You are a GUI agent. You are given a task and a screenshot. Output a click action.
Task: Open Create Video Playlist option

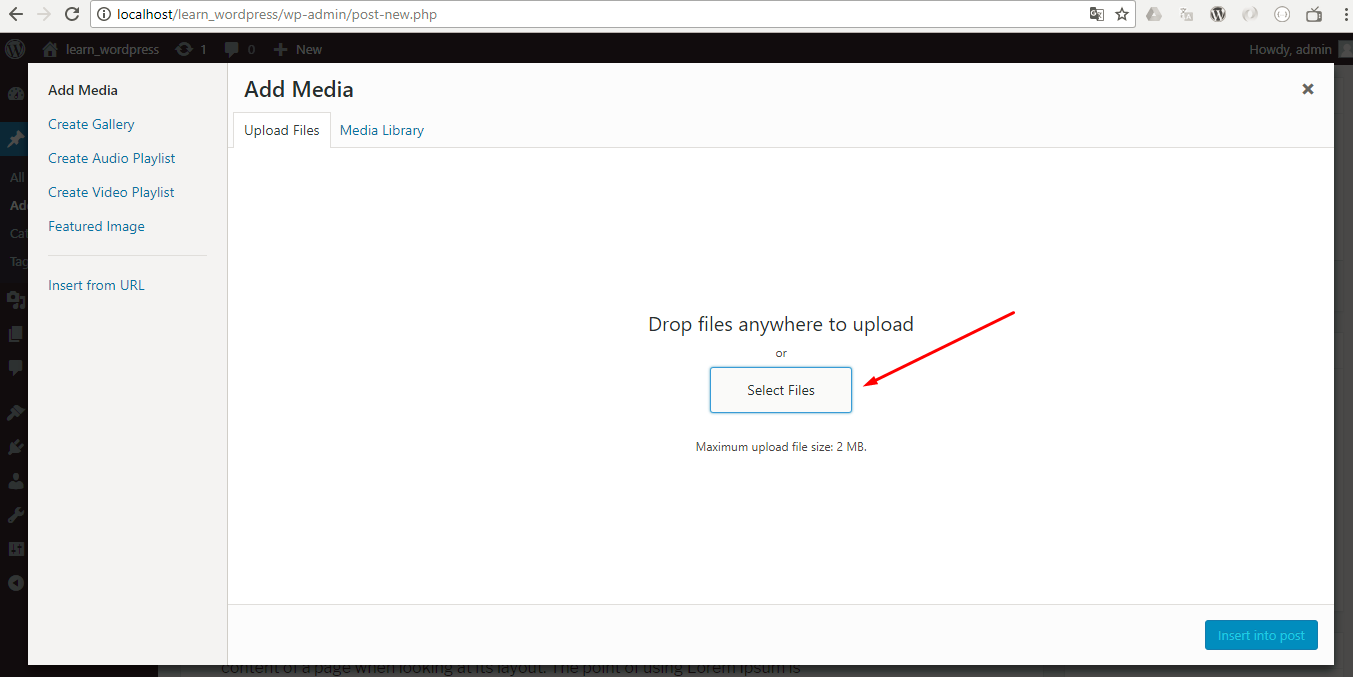point(111,192)
